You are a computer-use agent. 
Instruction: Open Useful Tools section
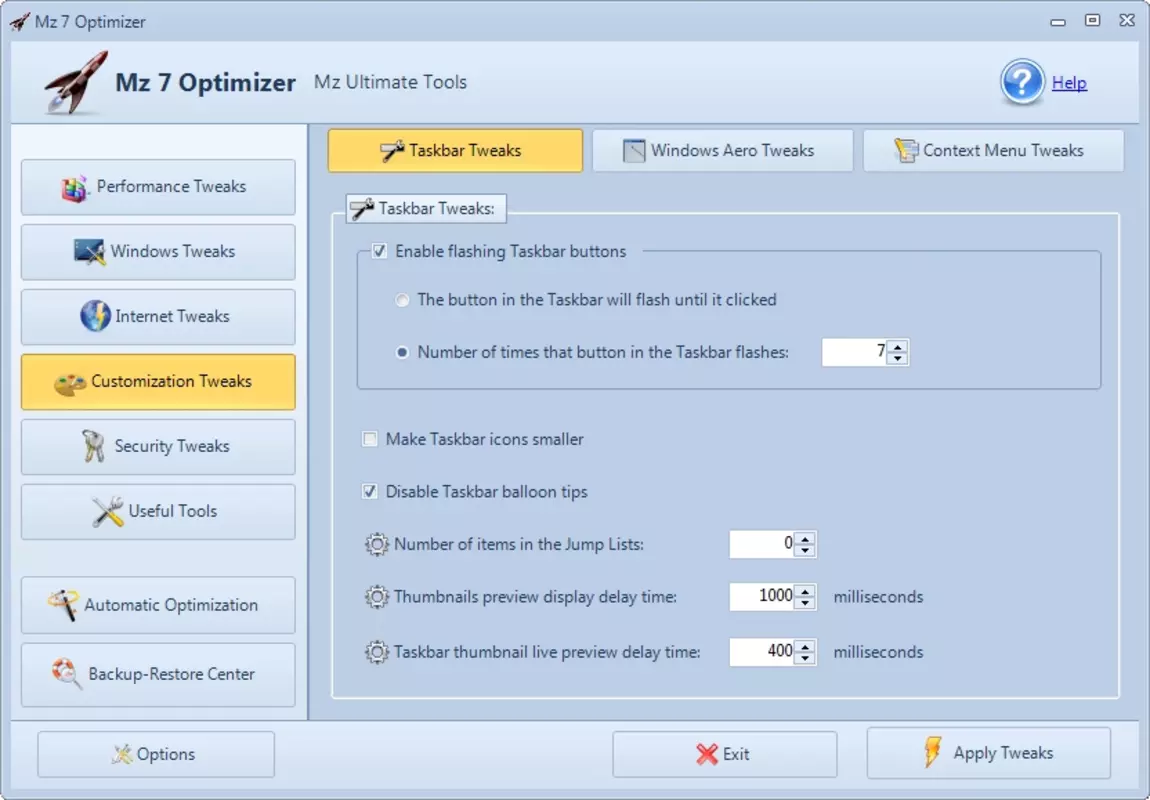(x=158, y=511)
